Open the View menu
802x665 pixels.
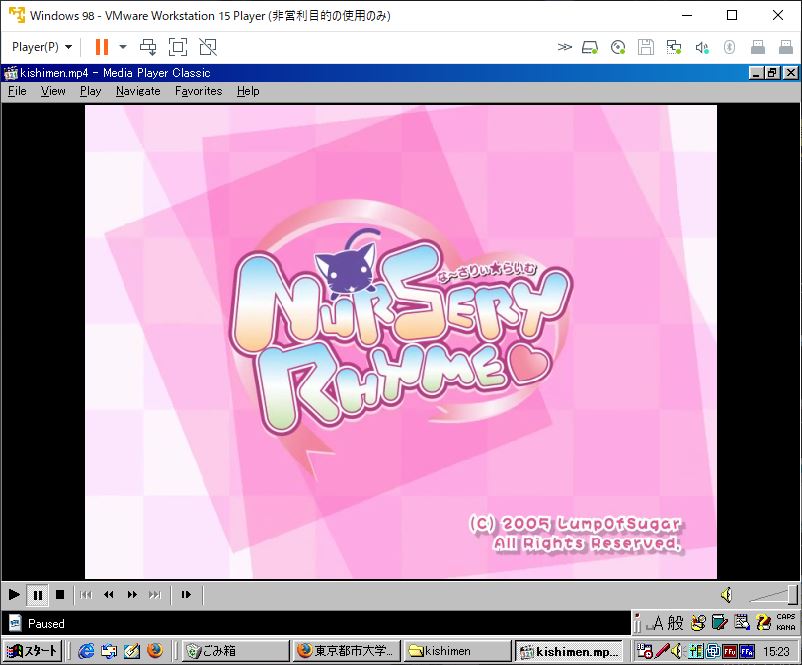click(x=53, y=91)
